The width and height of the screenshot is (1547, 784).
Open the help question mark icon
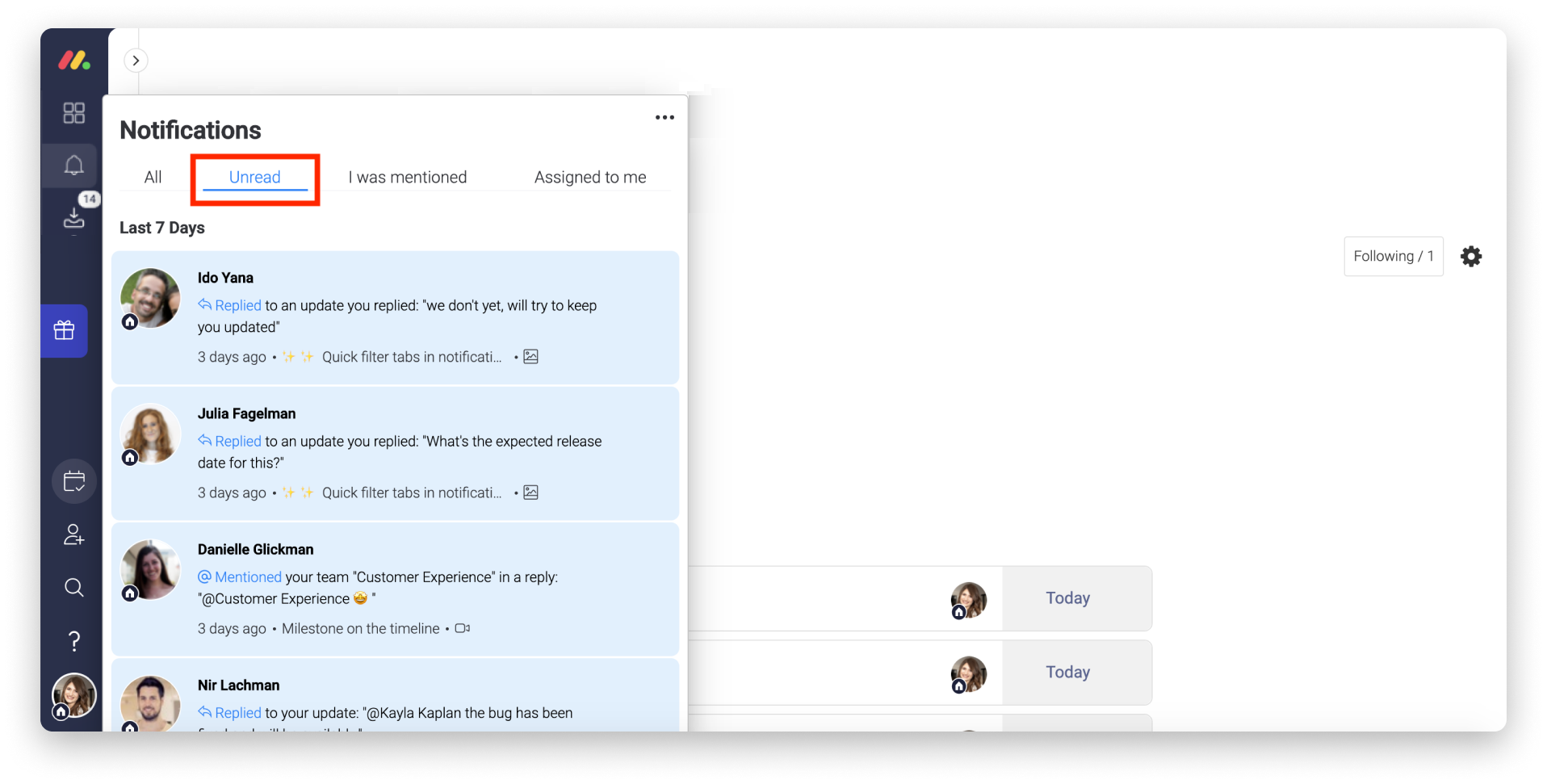coord(73,641)
